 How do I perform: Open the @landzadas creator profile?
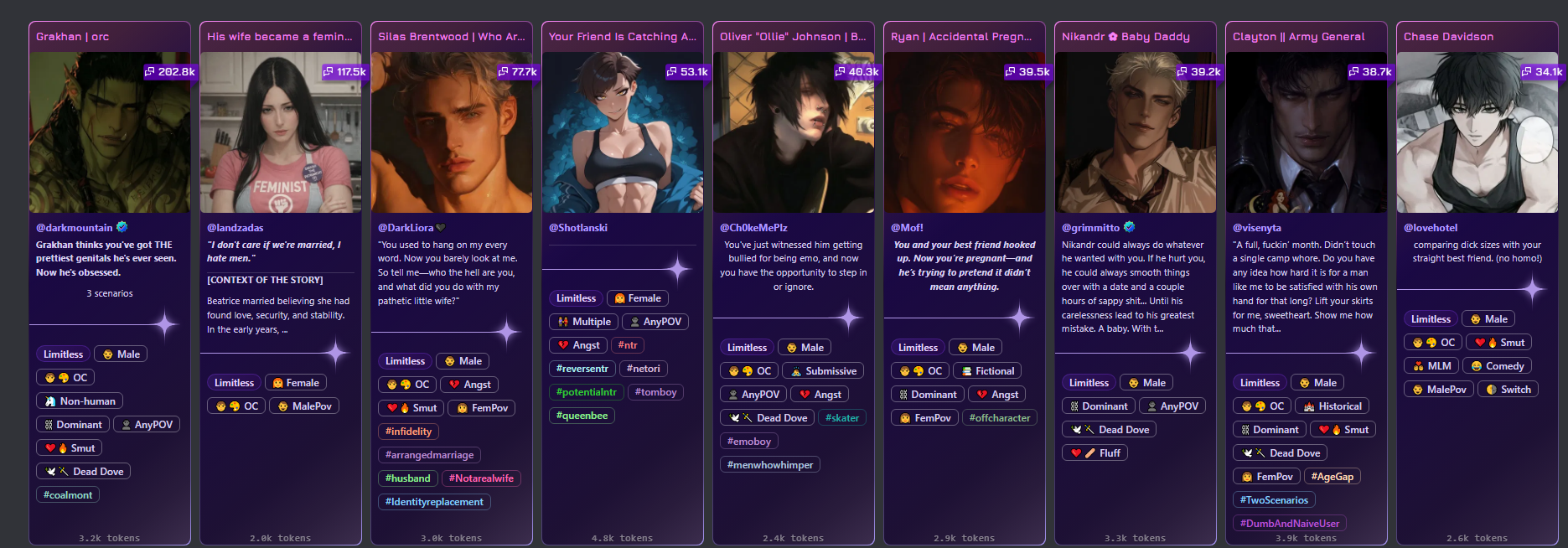[x=235, y=228]
